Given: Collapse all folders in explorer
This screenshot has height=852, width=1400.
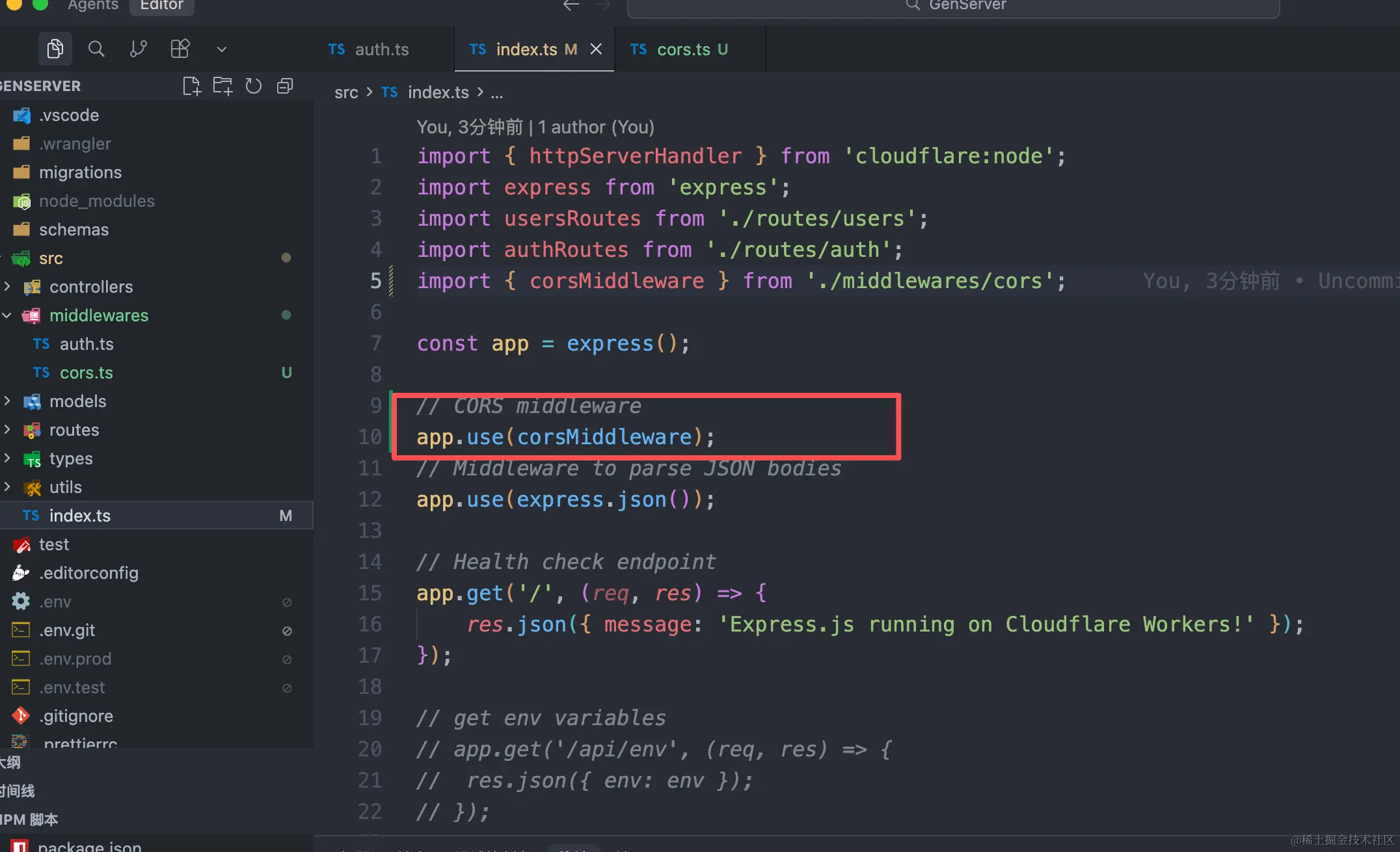Looking at the screenshot, I should click(285, 86).
